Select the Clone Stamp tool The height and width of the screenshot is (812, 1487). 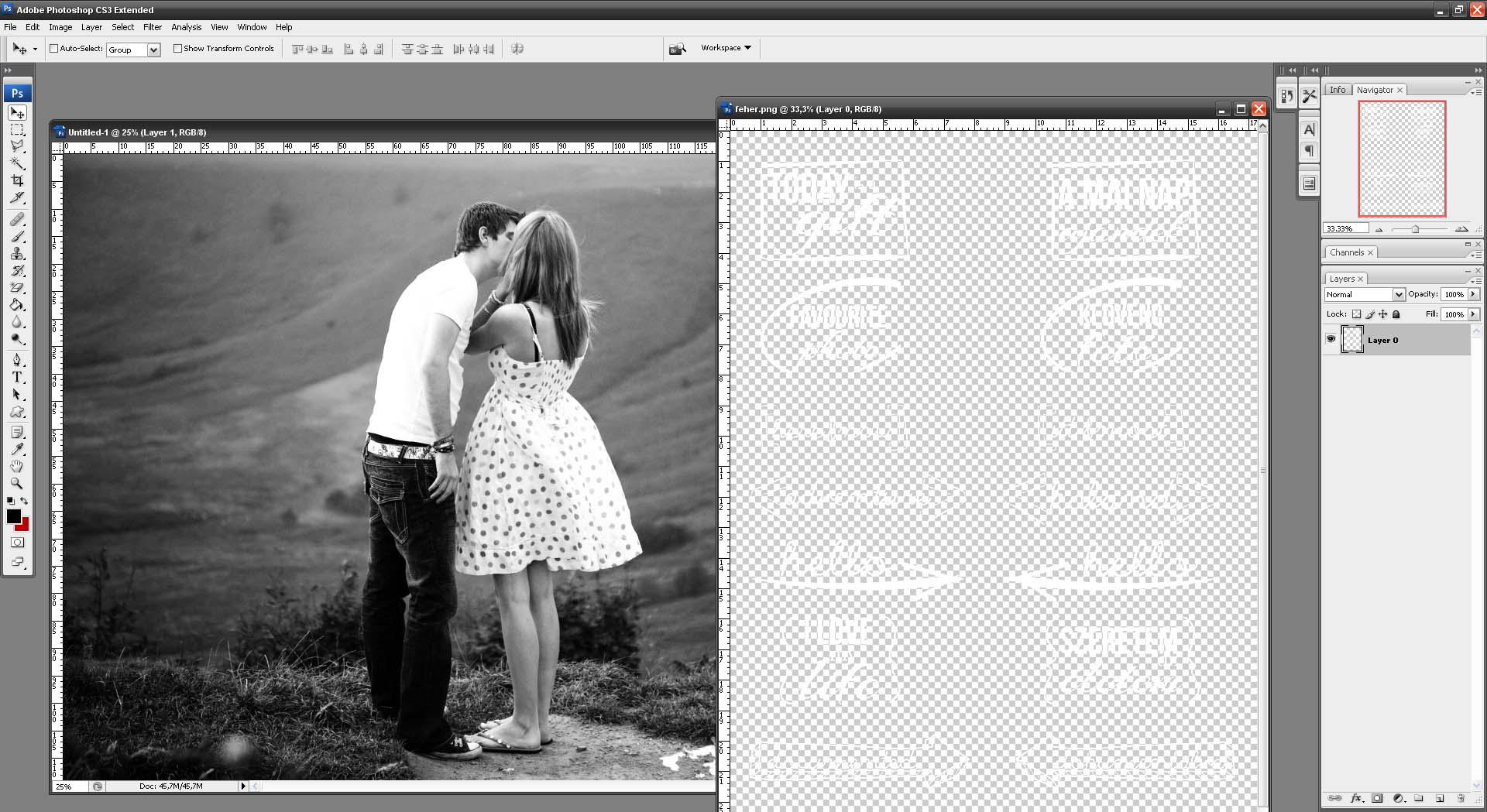pos(17,254)
